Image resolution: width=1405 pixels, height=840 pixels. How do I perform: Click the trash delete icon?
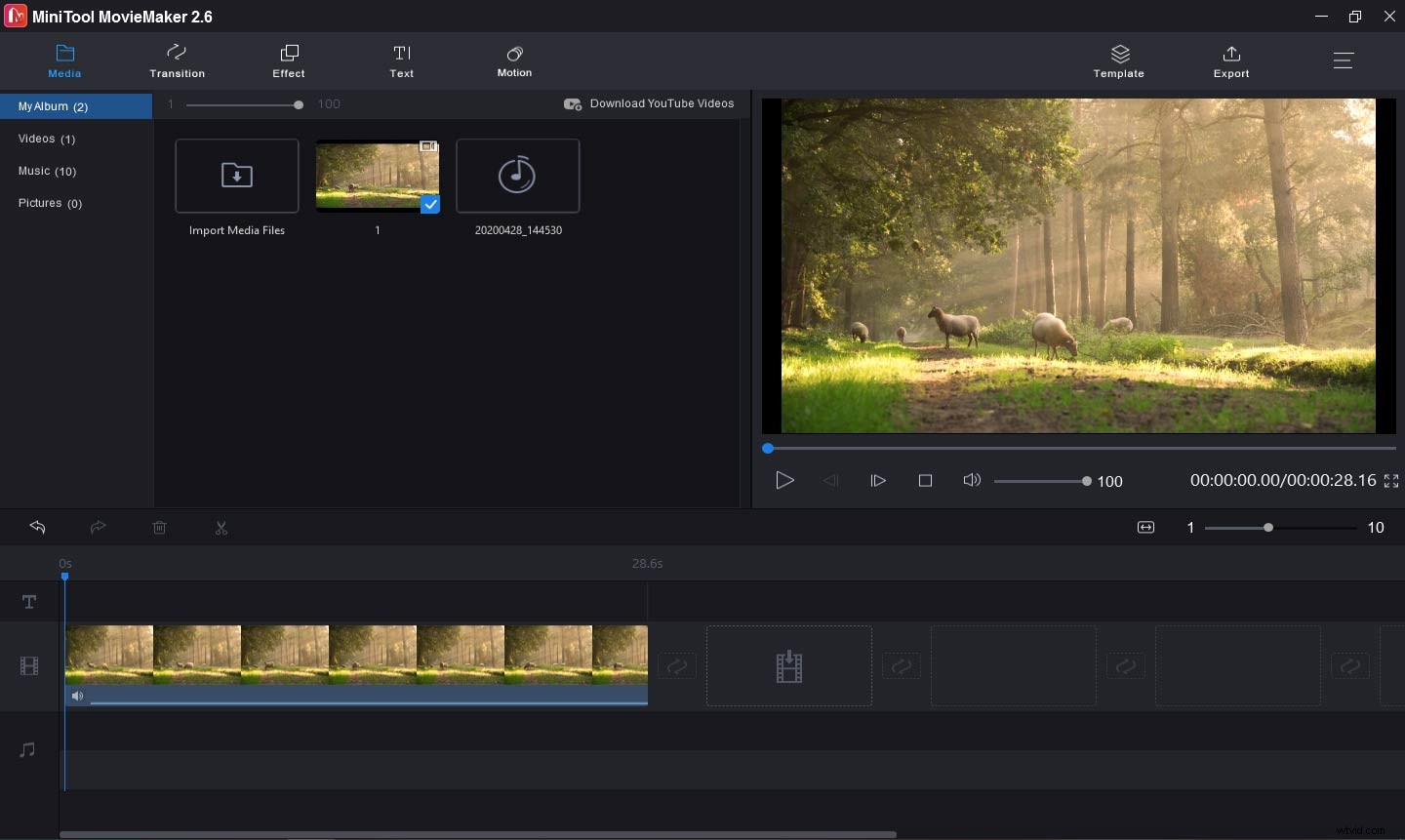[x=160, y=528]
